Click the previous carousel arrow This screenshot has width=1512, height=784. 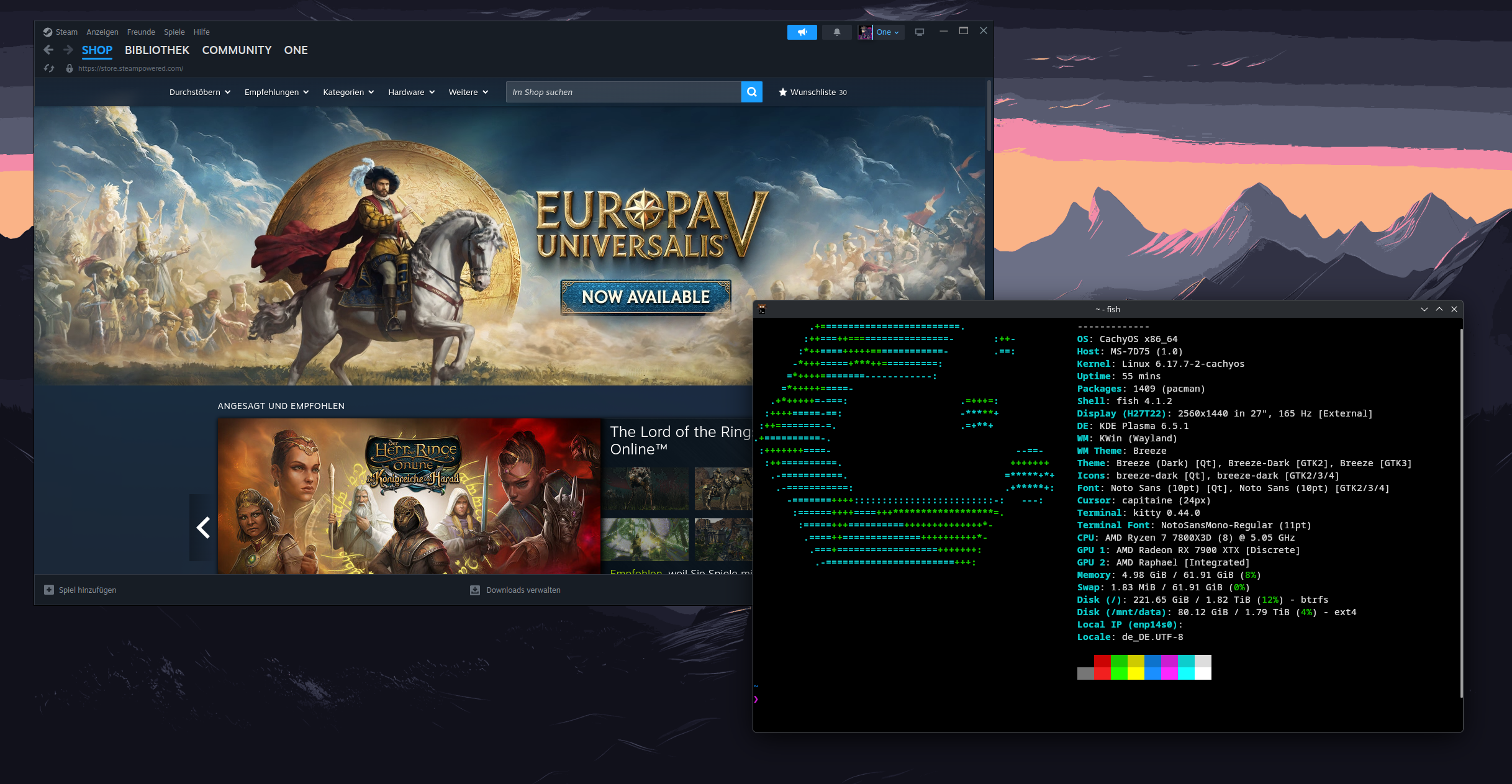(203, 528)
